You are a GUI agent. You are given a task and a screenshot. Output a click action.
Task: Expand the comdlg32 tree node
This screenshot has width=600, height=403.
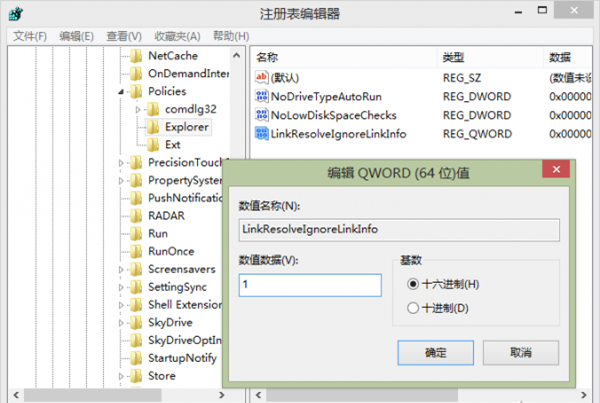pos(140,109)
